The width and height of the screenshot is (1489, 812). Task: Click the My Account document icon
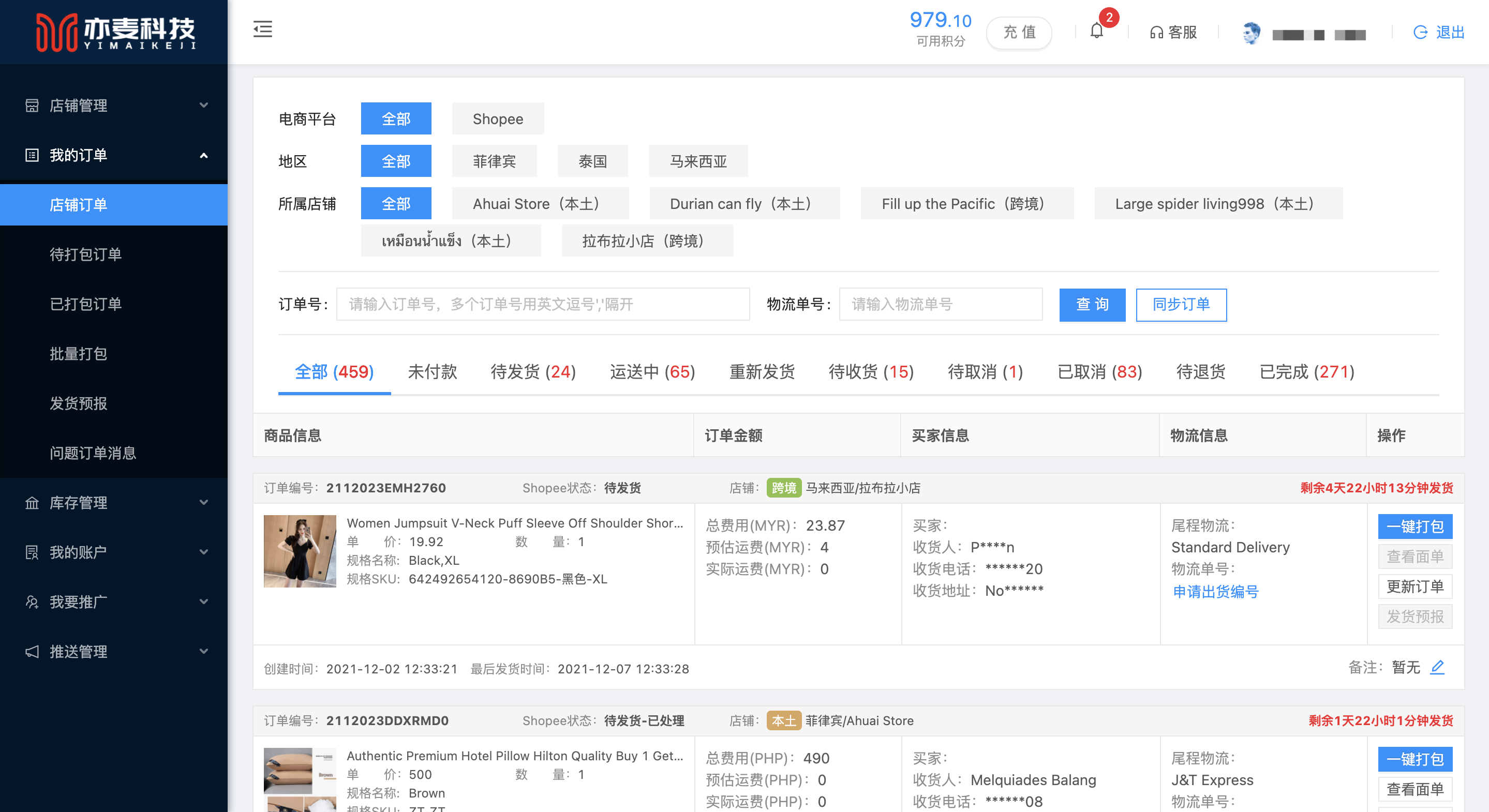point(32,552)
